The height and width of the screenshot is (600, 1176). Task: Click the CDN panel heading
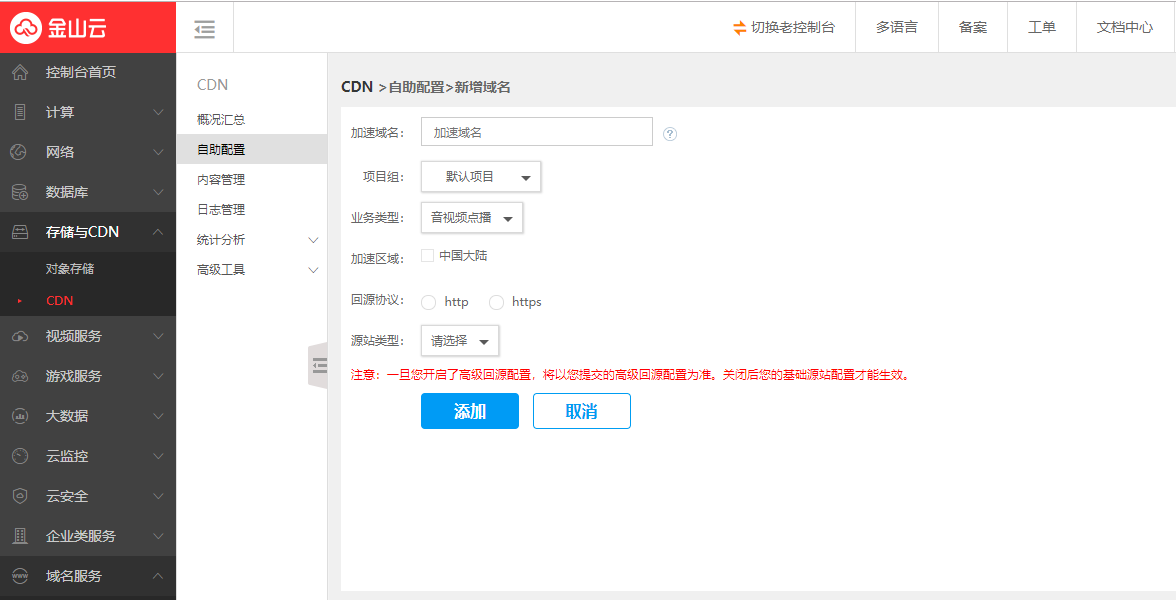212,85
